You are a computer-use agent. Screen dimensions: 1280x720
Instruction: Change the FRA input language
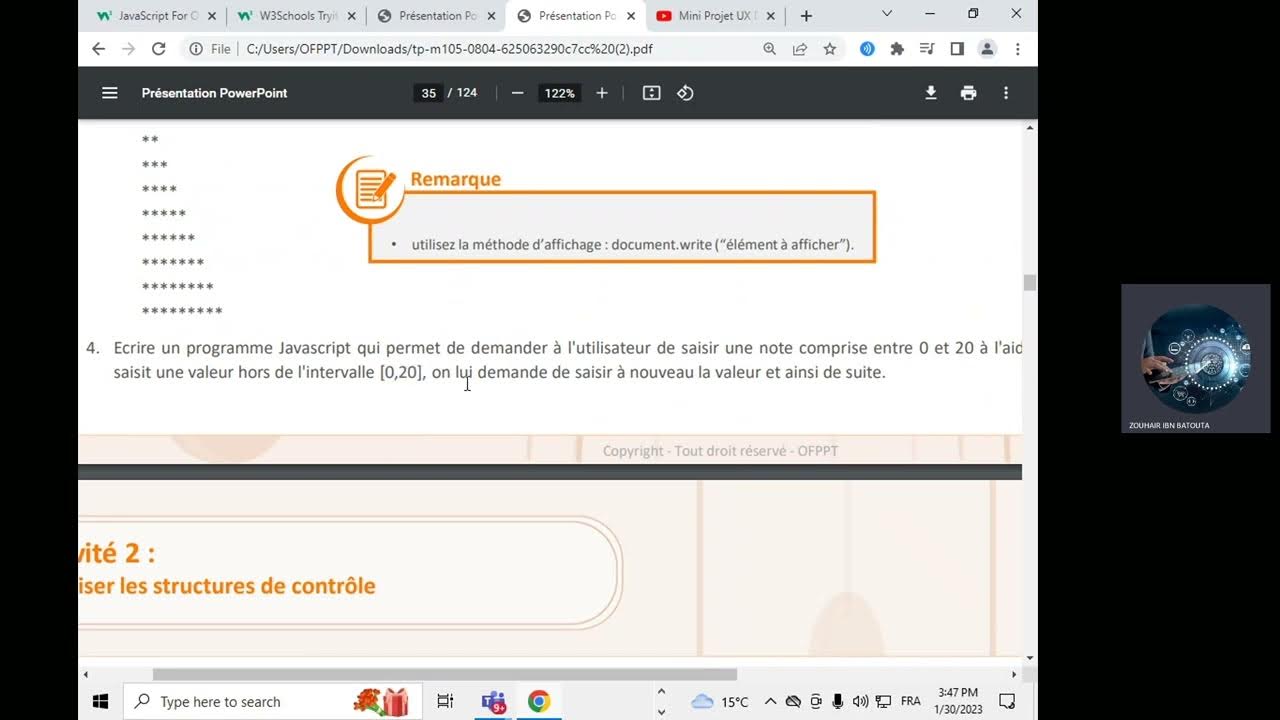[910, 701]
